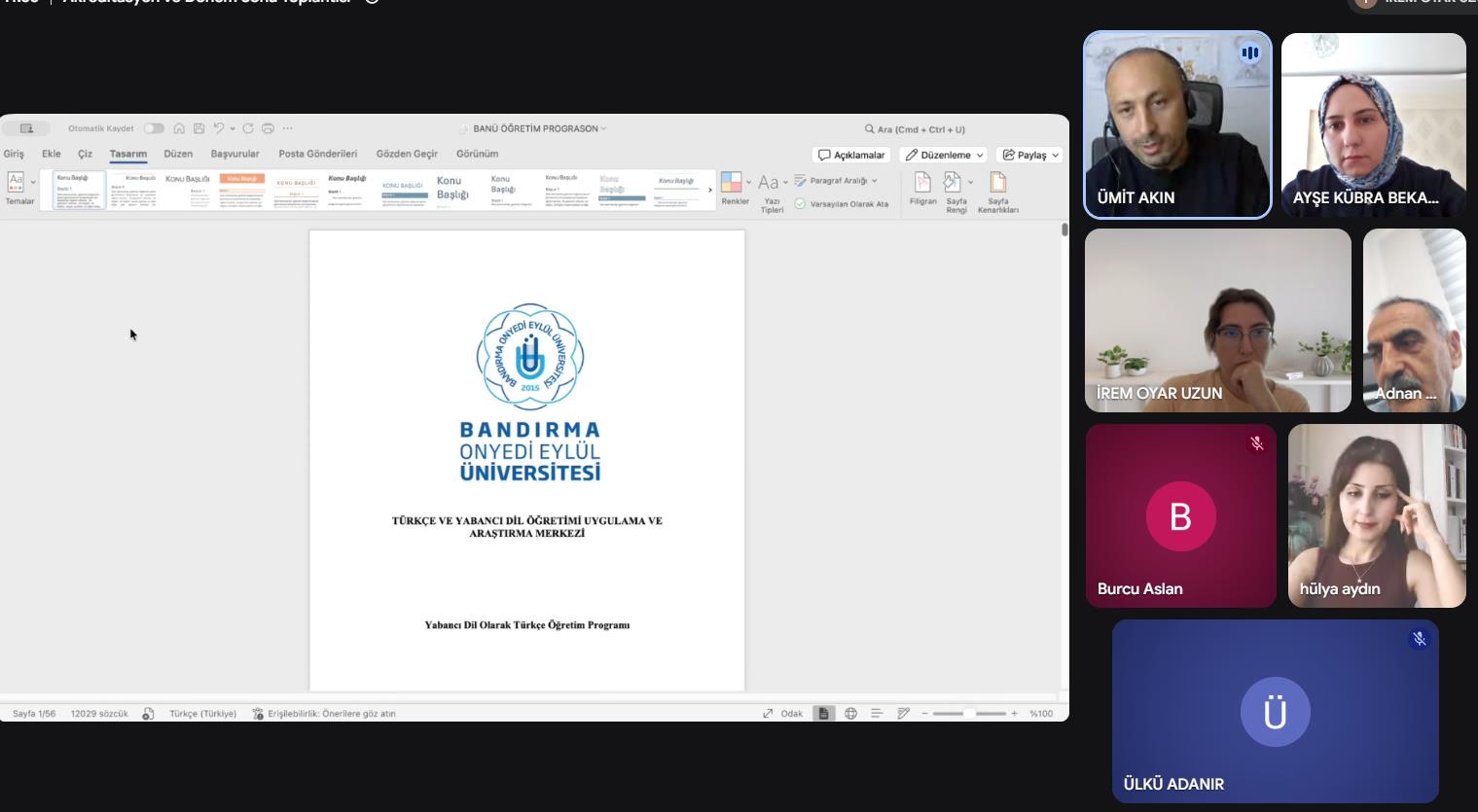1478x812 pixels.
Task: Open the Sayfa Rengi page color tool
Action: 955,192
